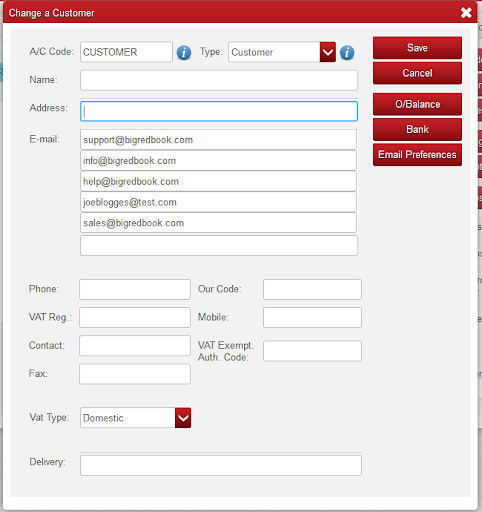Open Email Preferences

417,155
